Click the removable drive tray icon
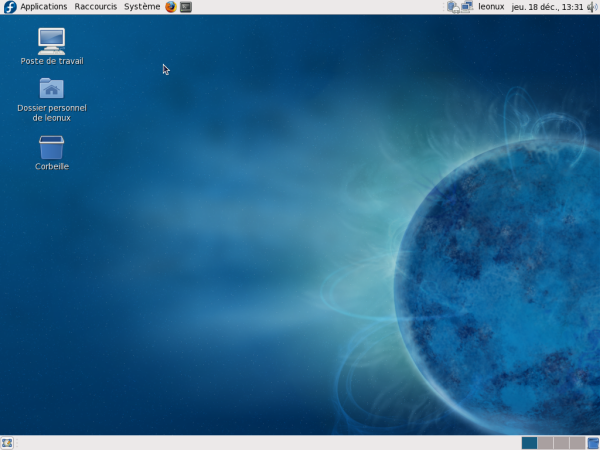Screen dimensions: 600x450 [x=453, y=7]
